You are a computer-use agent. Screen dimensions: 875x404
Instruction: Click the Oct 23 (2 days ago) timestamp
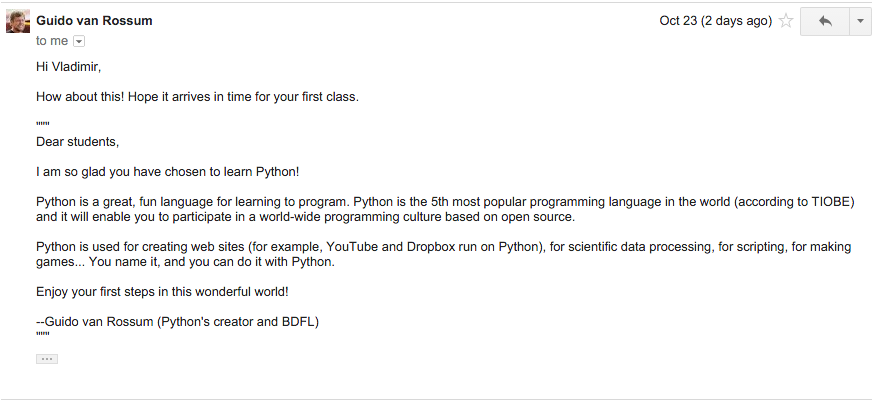715,21
